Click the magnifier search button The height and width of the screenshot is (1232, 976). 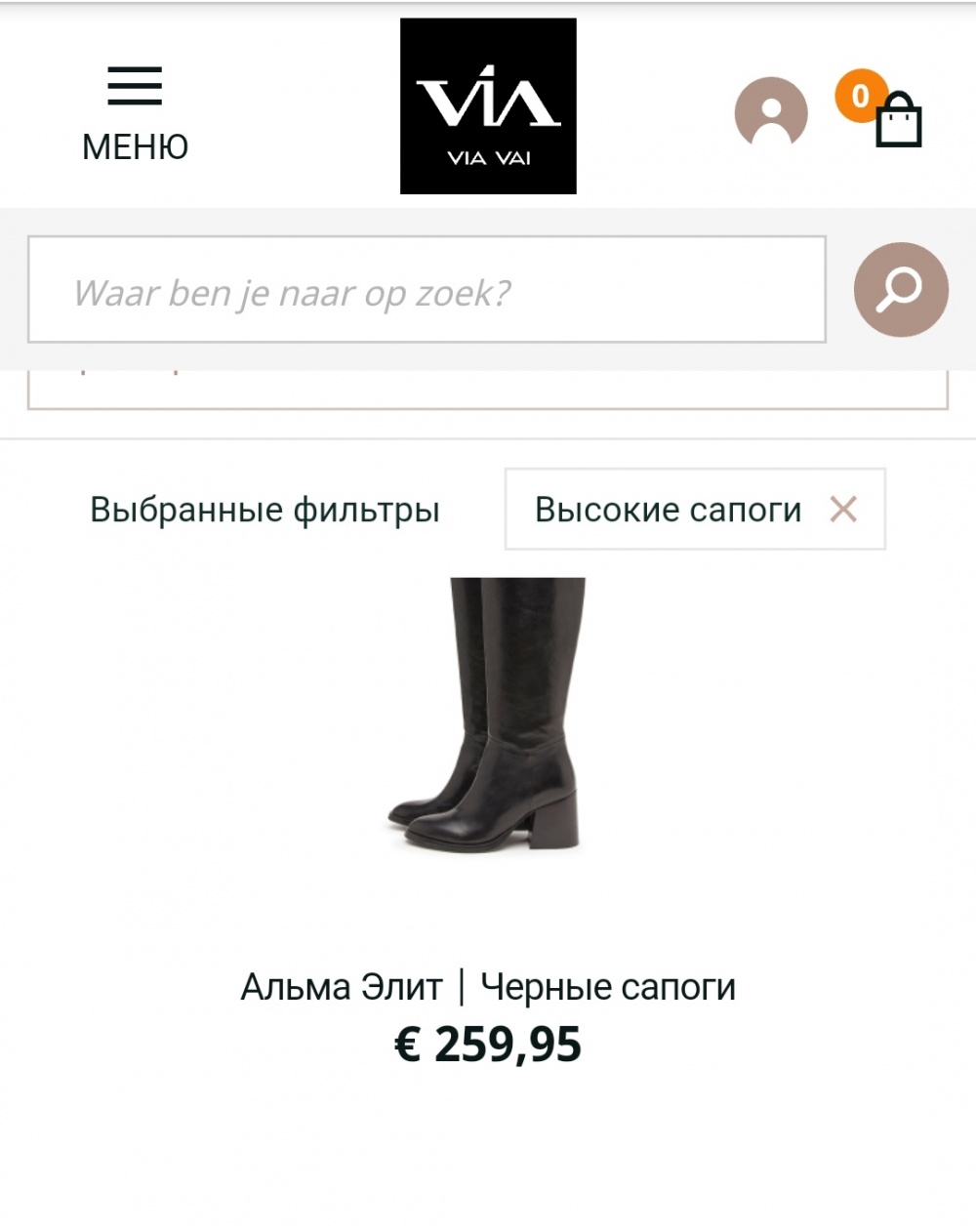click(x=901, y=290)
